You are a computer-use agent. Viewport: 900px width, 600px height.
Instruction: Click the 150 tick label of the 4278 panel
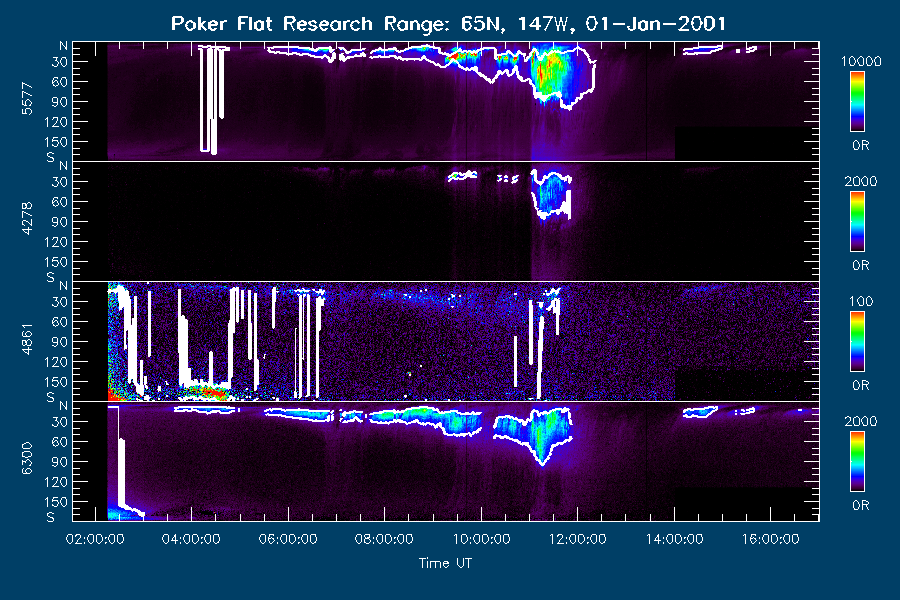point(56,262)
